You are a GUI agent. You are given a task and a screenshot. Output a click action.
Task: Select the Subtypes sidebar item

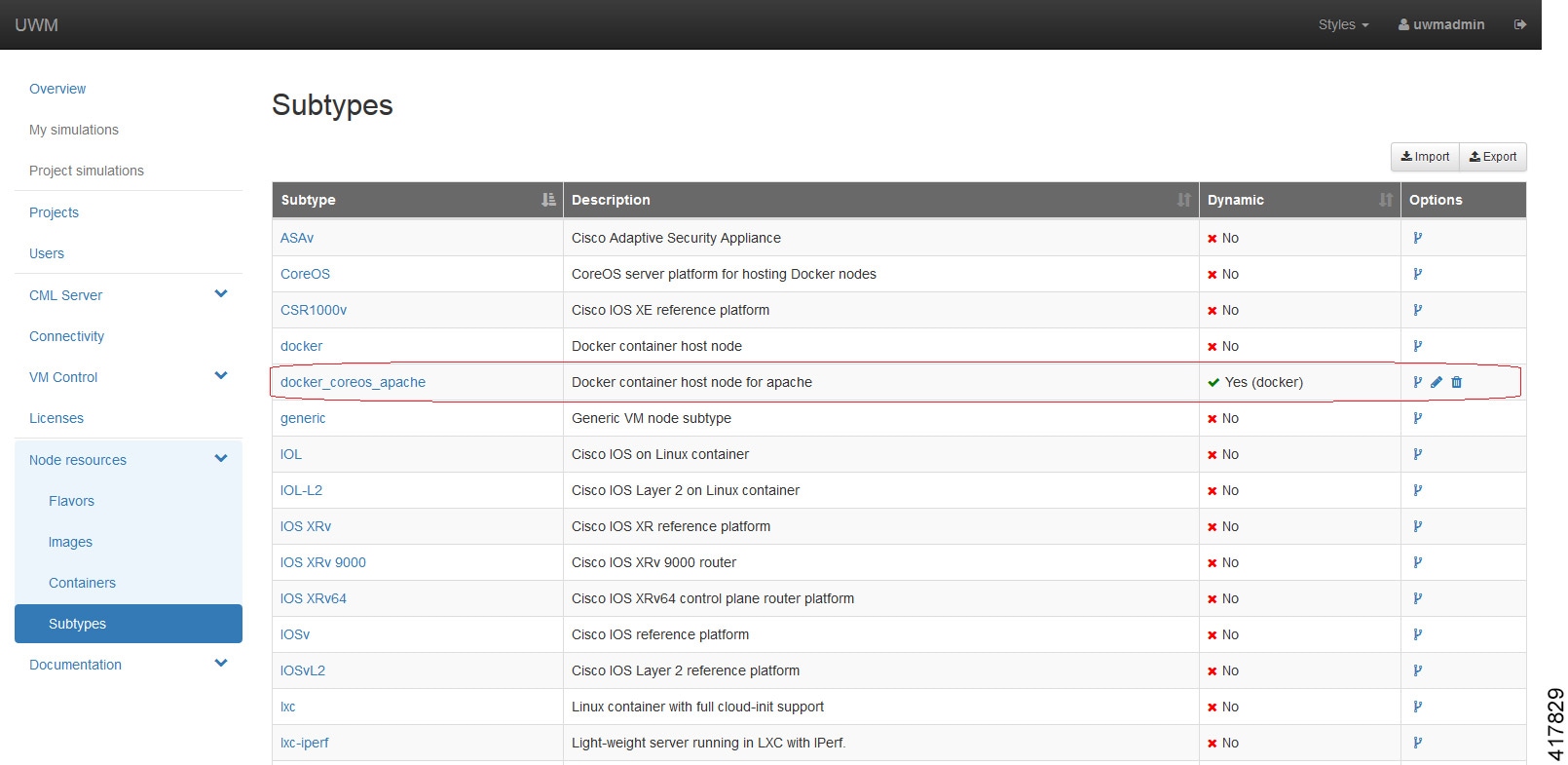[129, 624]
